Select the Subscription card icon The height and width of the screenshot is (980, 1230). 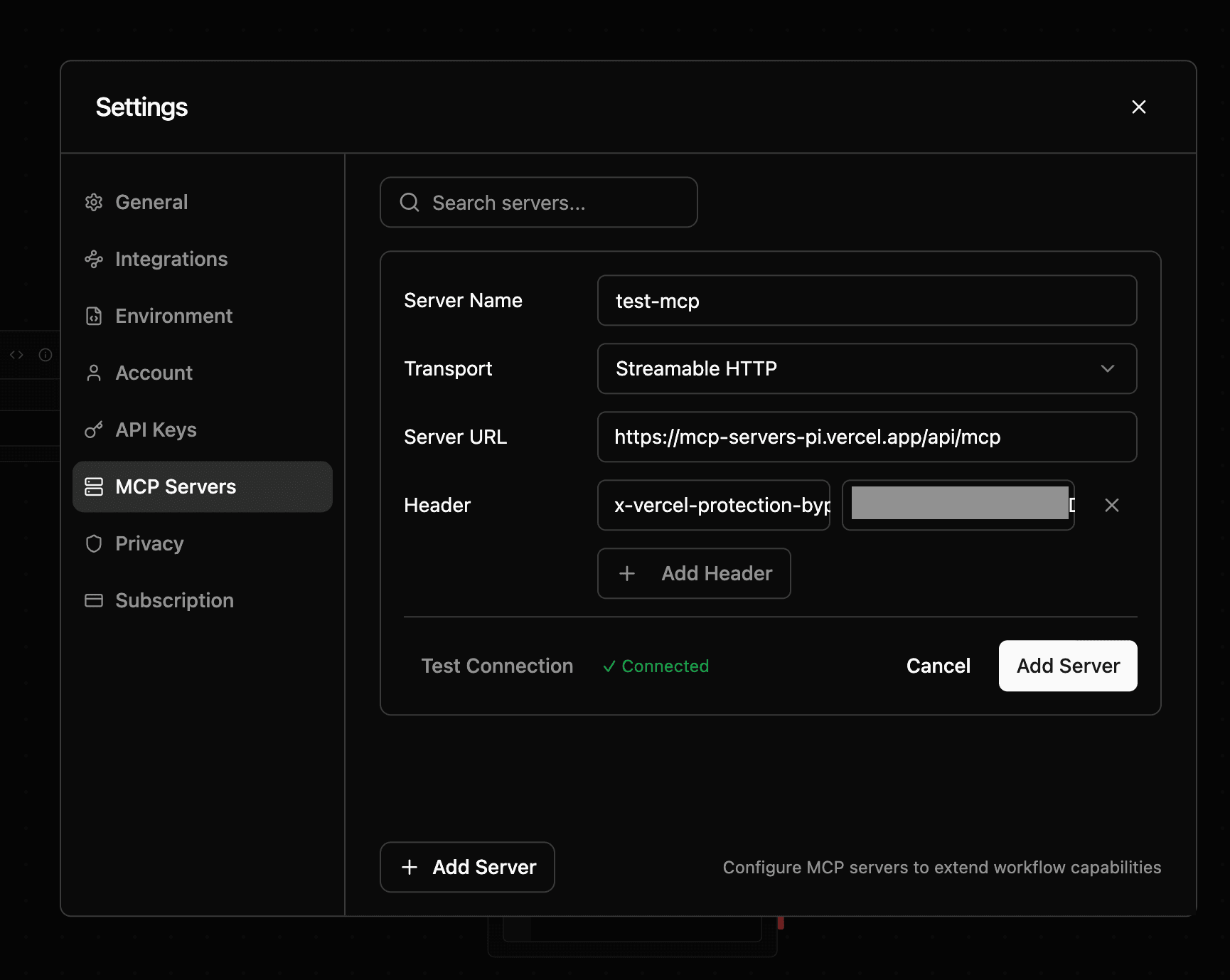(x=94, y=600)
